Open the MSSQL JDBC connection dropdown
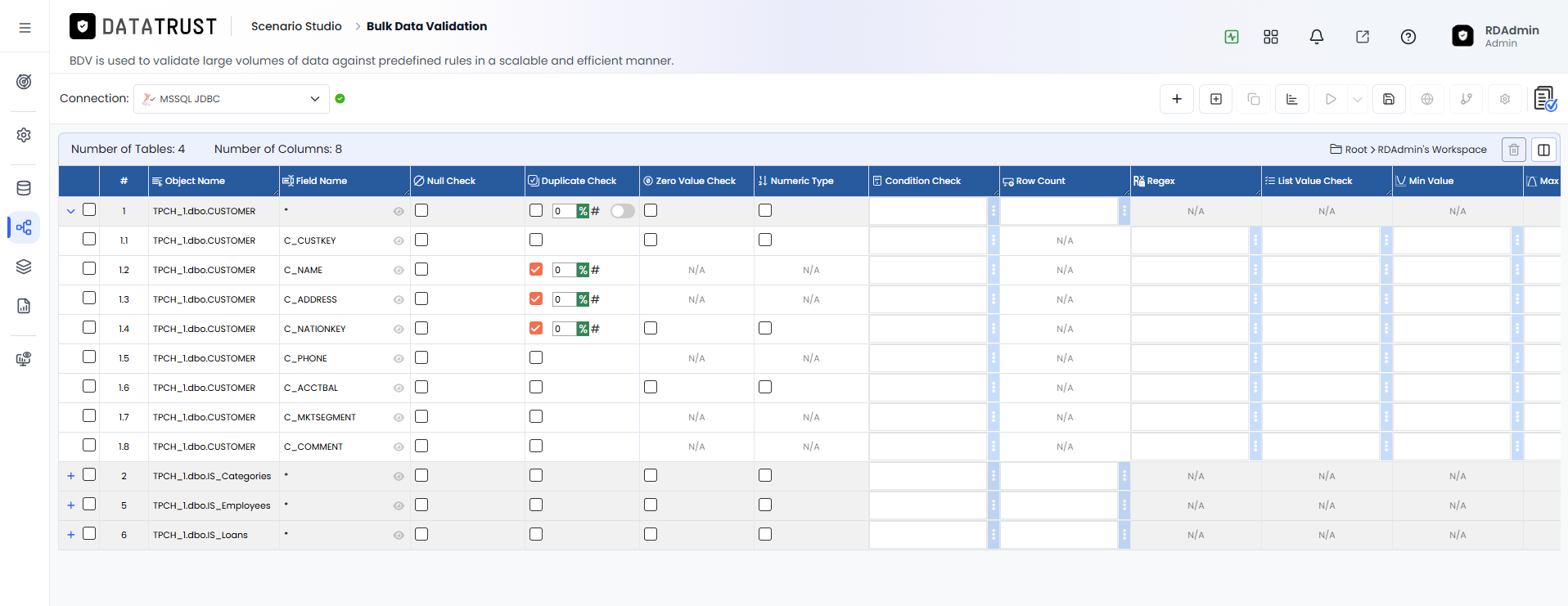 pyautogui.click(x=232, y=99)
